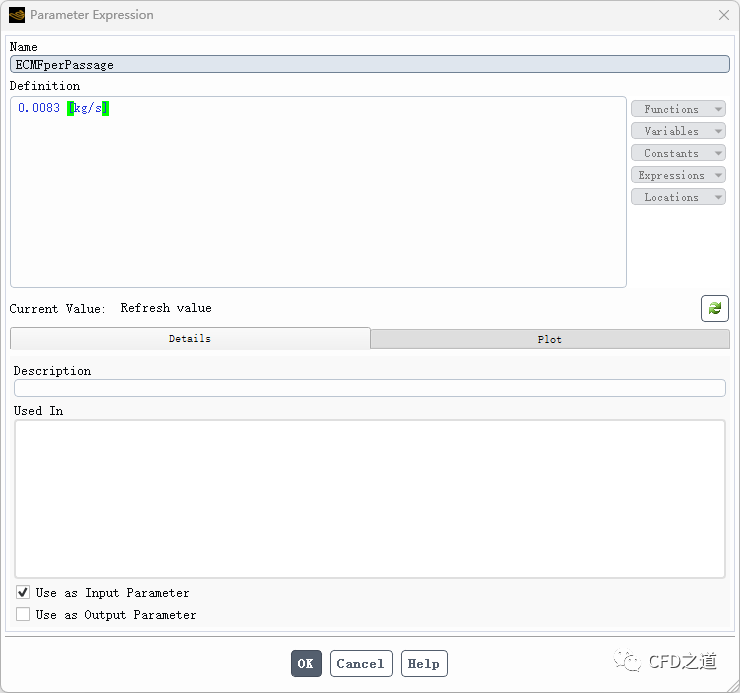The image size is (740, 693).
Task: Open the Expressions dropdown
Action: [x=678, y=175]
